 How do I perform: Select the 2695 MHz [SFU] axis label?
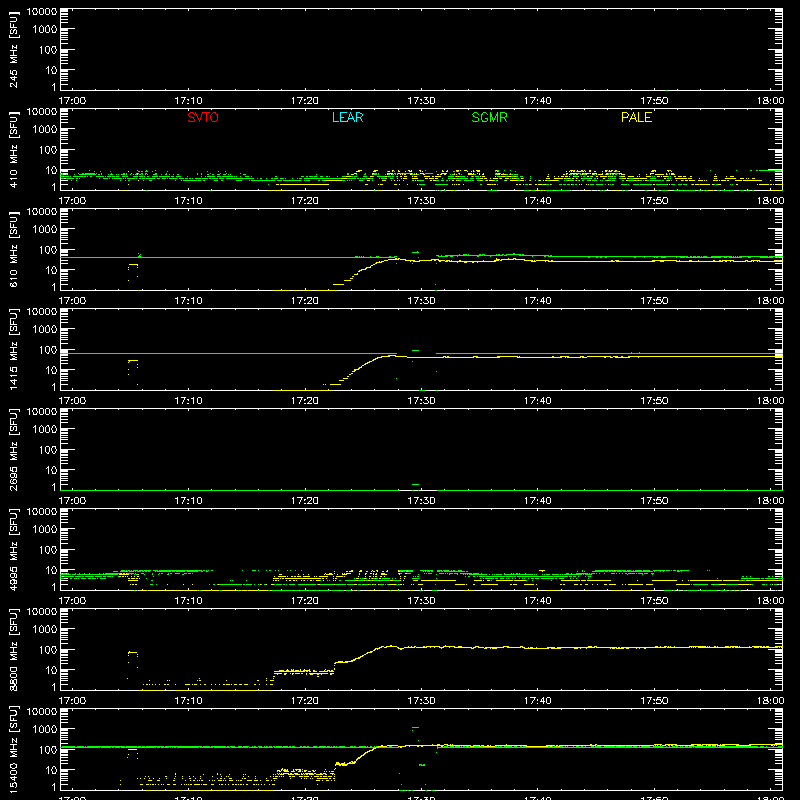[x=14, y=449]
